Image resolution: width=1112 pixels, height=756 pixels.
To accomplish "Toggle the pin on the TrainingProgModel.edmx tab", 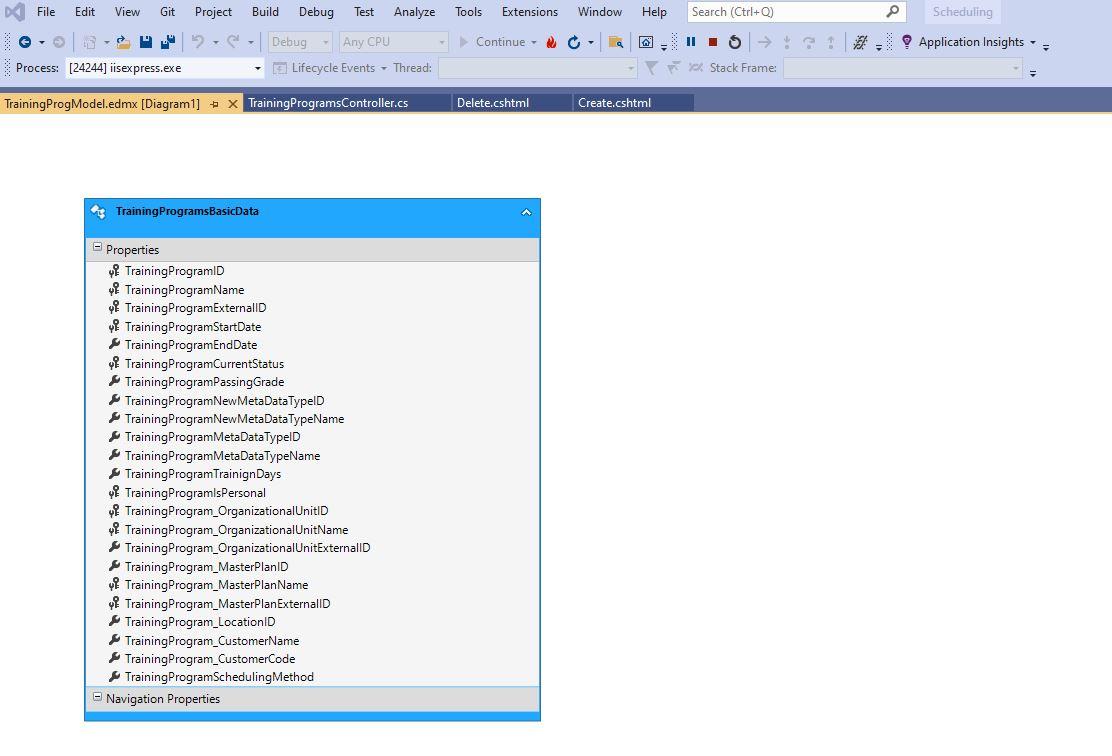I will coord(214,102).
